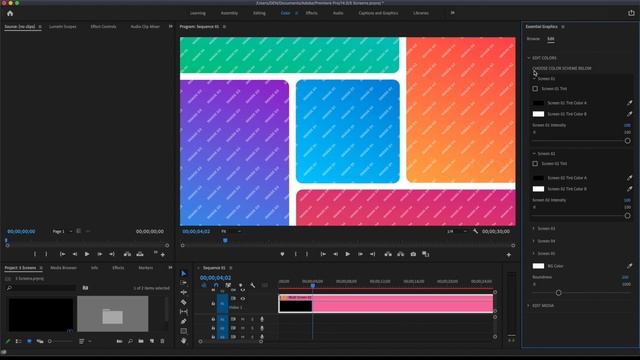
Task: Add marker in Program monitor
Action: (x=282, y=254)
